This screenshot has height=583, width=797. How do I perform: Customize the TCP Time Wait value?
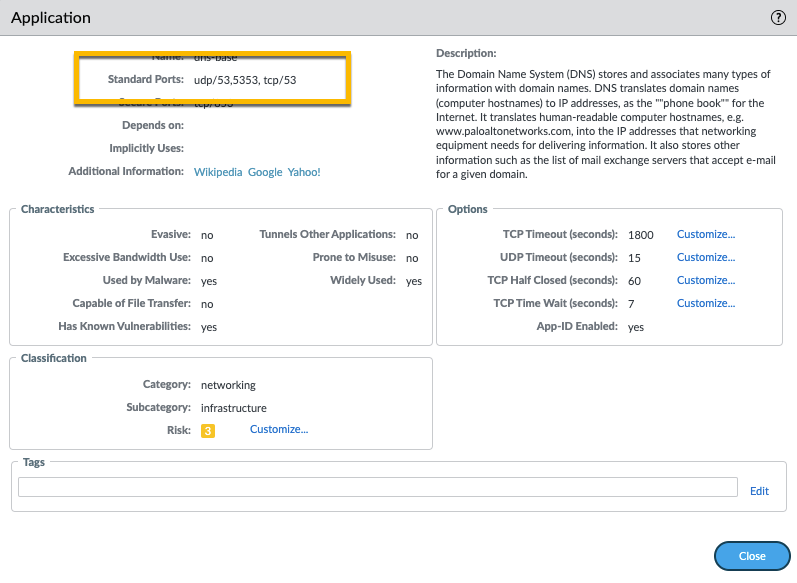(x=706, y=303)
